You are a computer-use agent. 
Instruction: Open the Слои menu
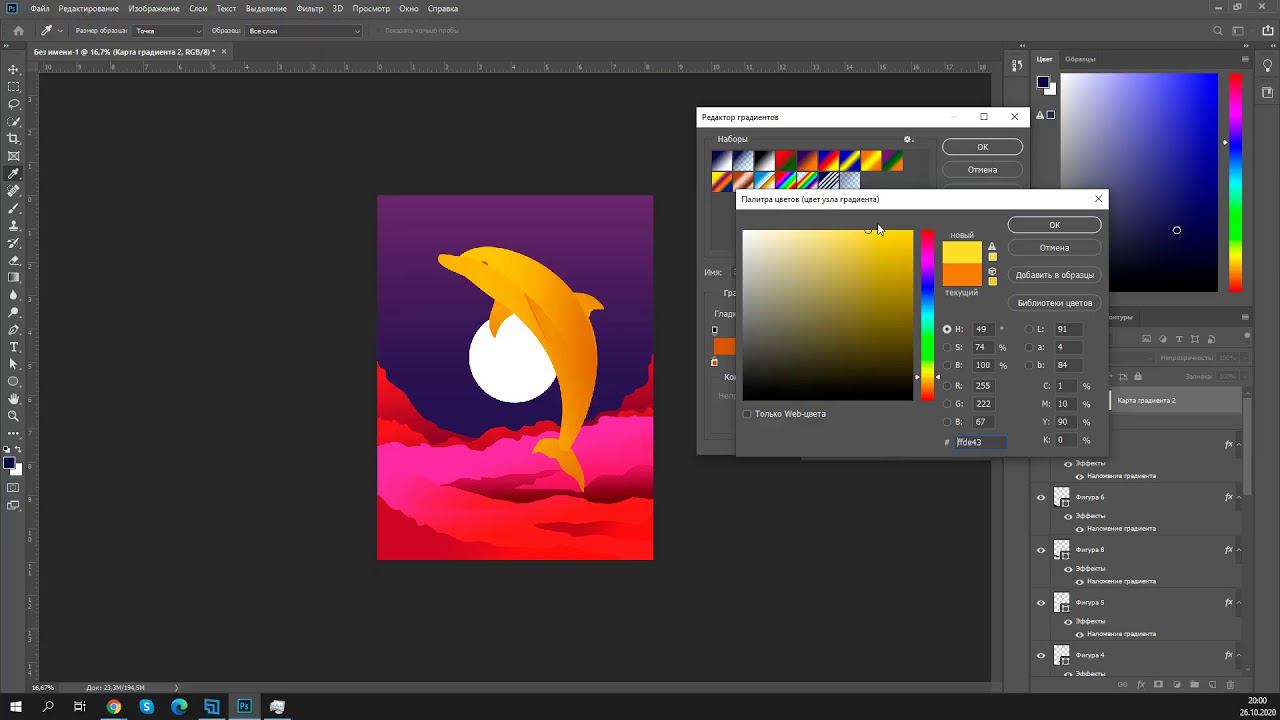(x=198, y=9)
